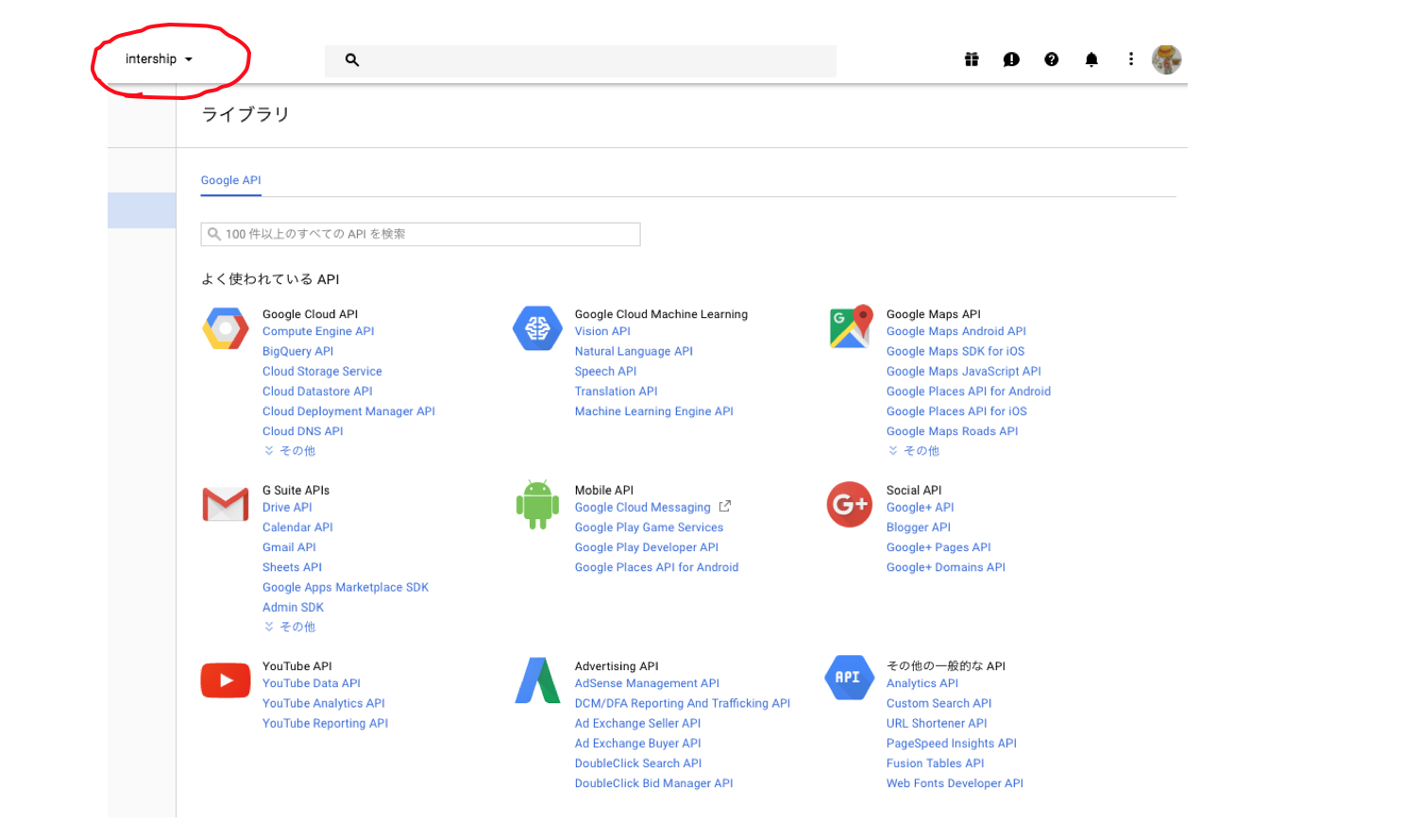Open Cloud Storage Service link

coord(322,372)
